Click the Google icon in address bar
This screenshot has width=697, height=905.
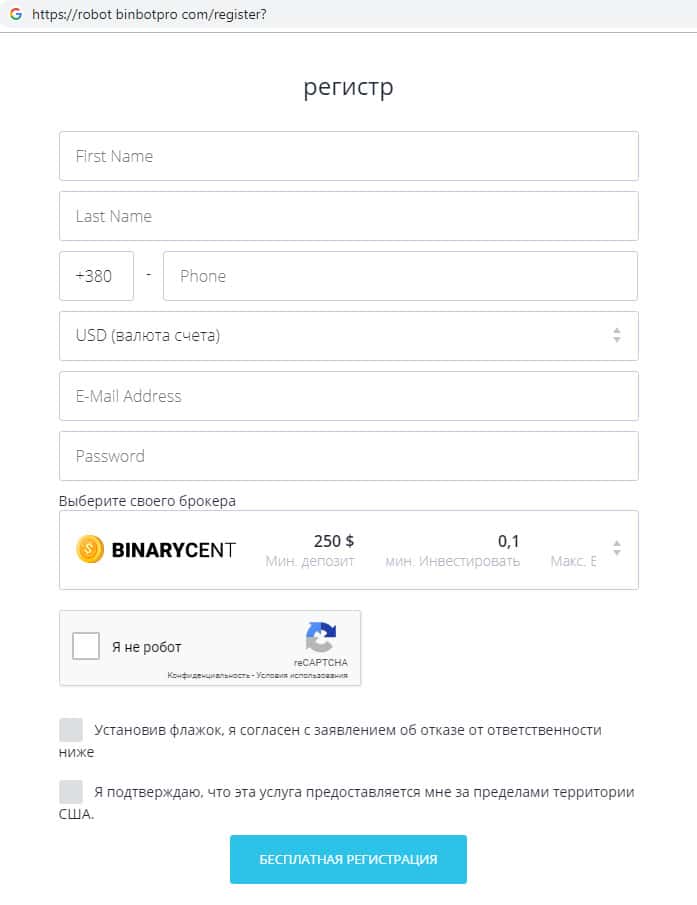pyautogui.click(x=15, y=15)
